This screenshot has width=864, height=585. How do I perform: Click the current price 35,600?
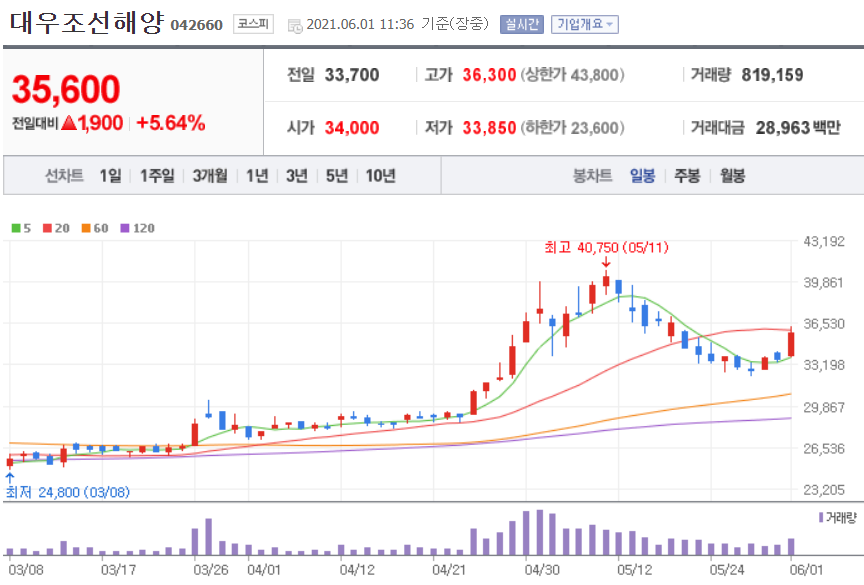66,89
